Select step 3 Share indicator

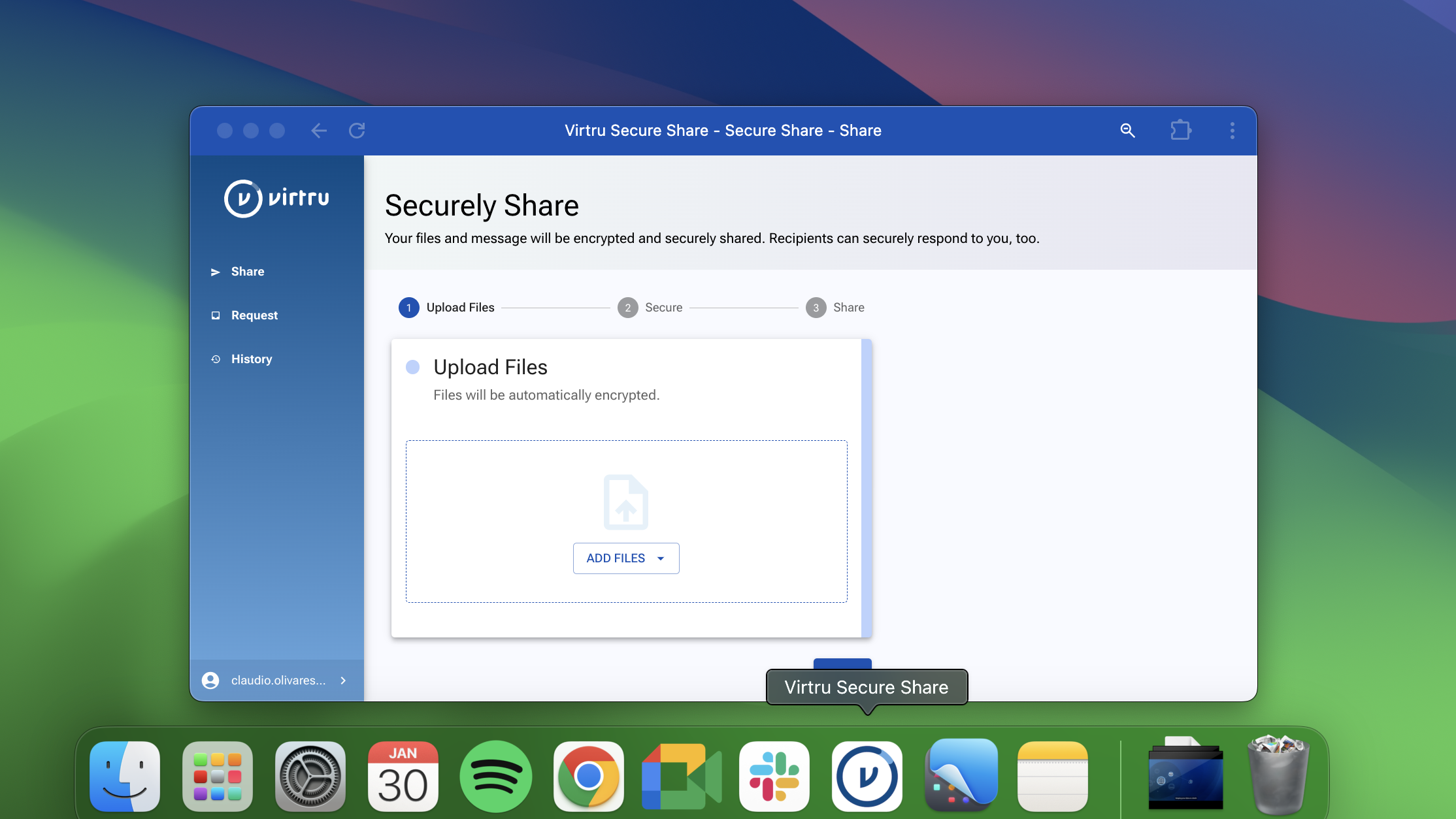[816, 307]
